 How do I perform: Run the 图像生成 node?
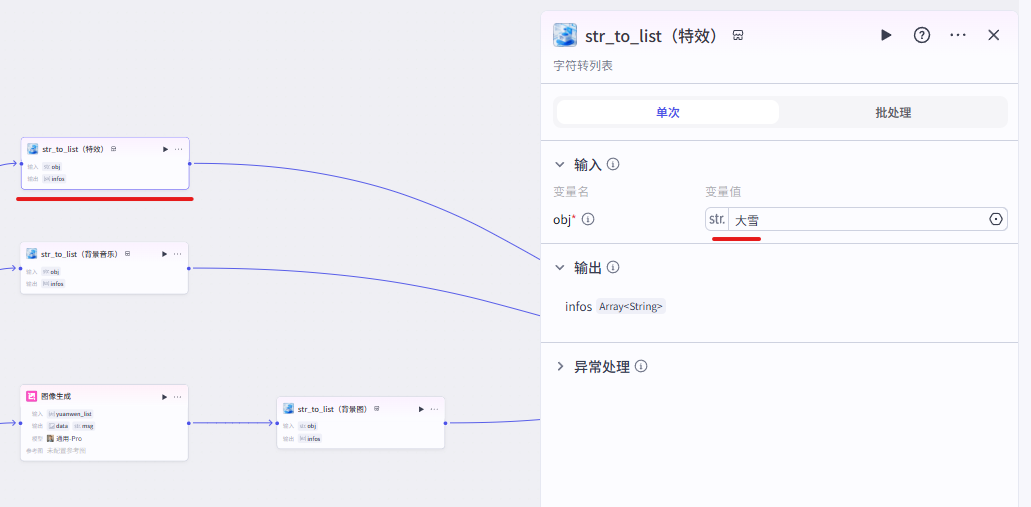click(164, 397)
